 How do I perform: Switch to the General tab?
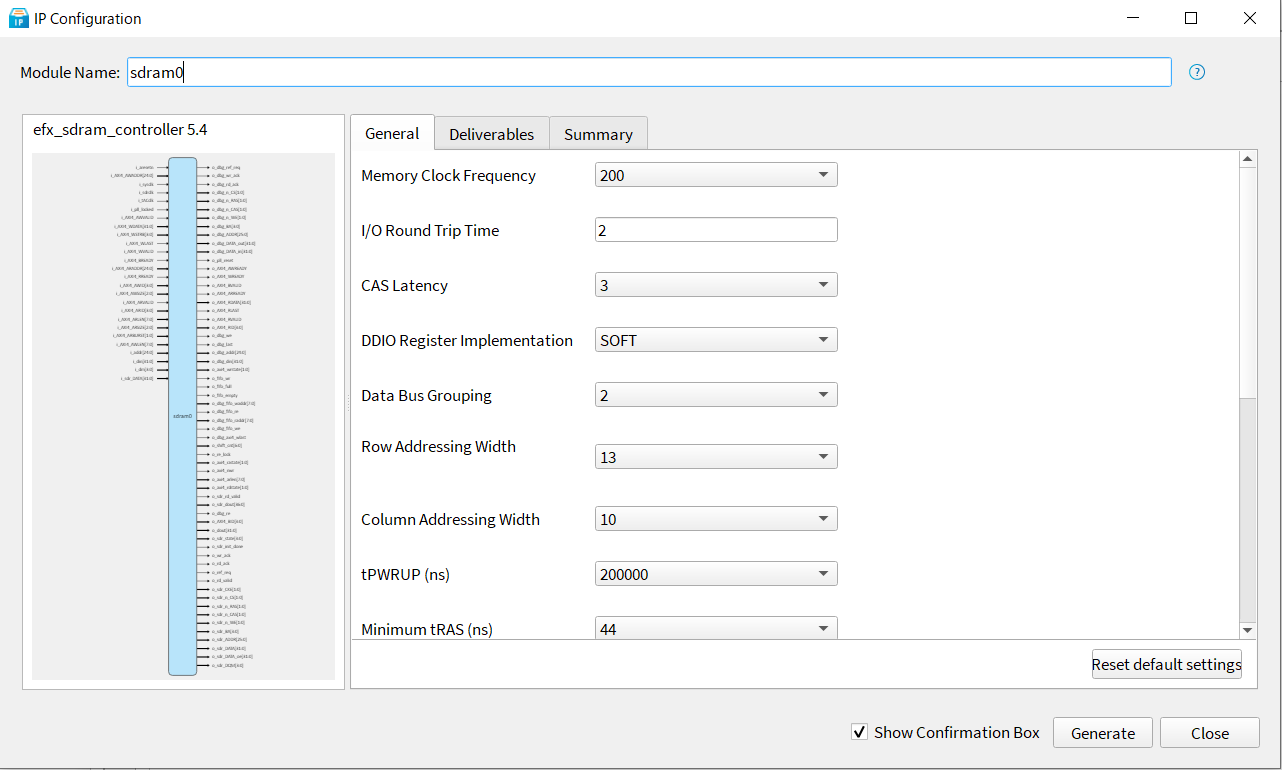point(392,133)
